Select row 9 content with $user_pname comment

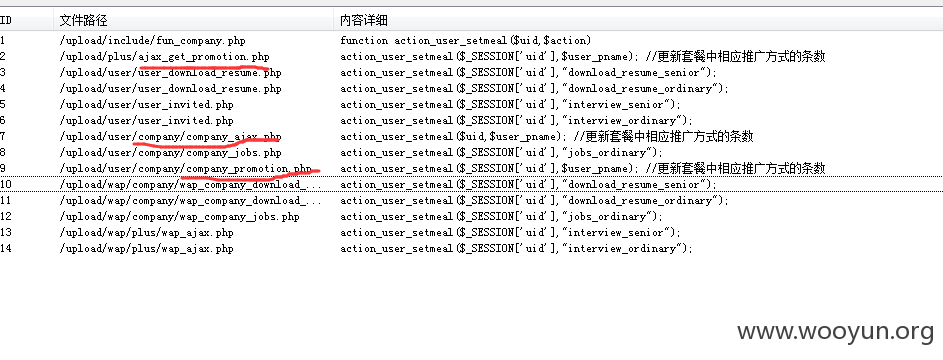click(583, 169)
